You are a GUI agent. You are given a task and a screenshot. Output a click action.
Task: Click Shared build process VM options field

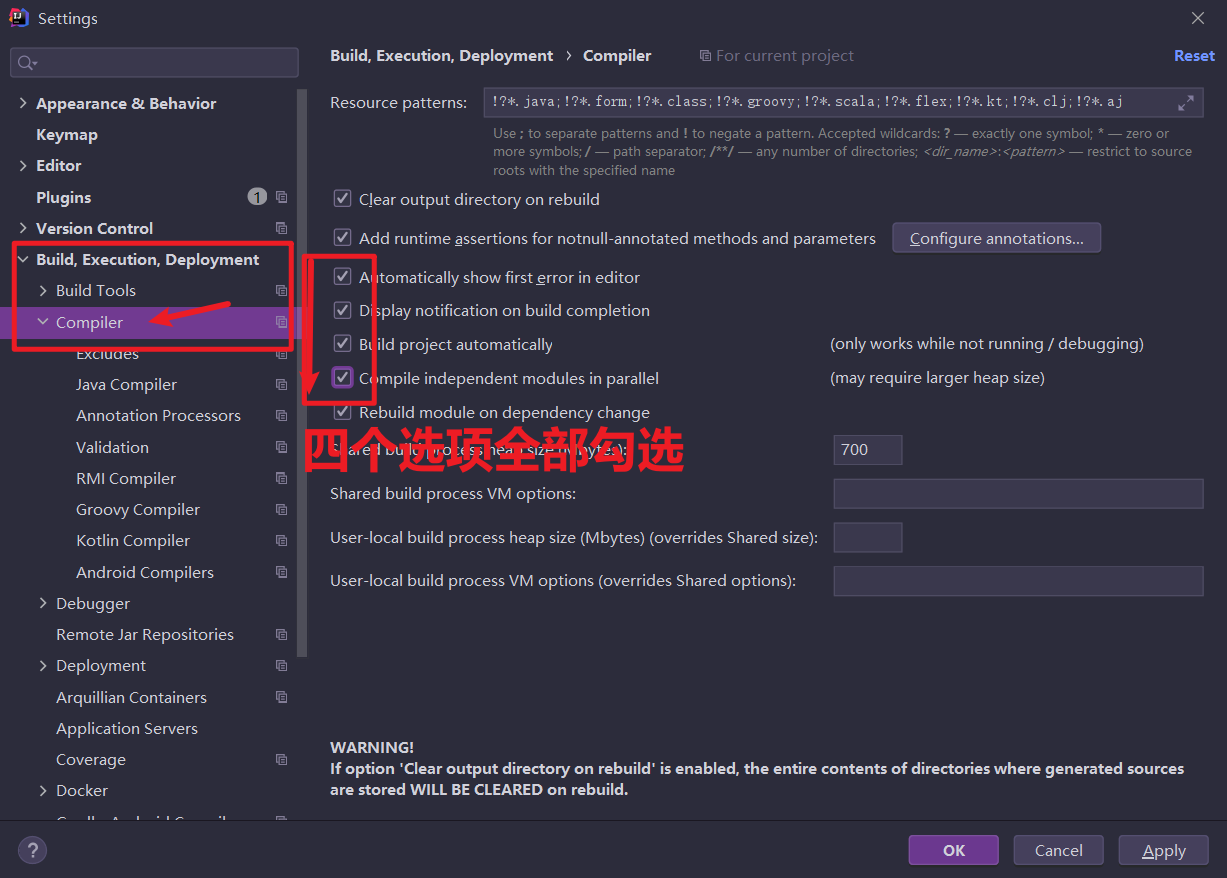[x=1018, y=494]
